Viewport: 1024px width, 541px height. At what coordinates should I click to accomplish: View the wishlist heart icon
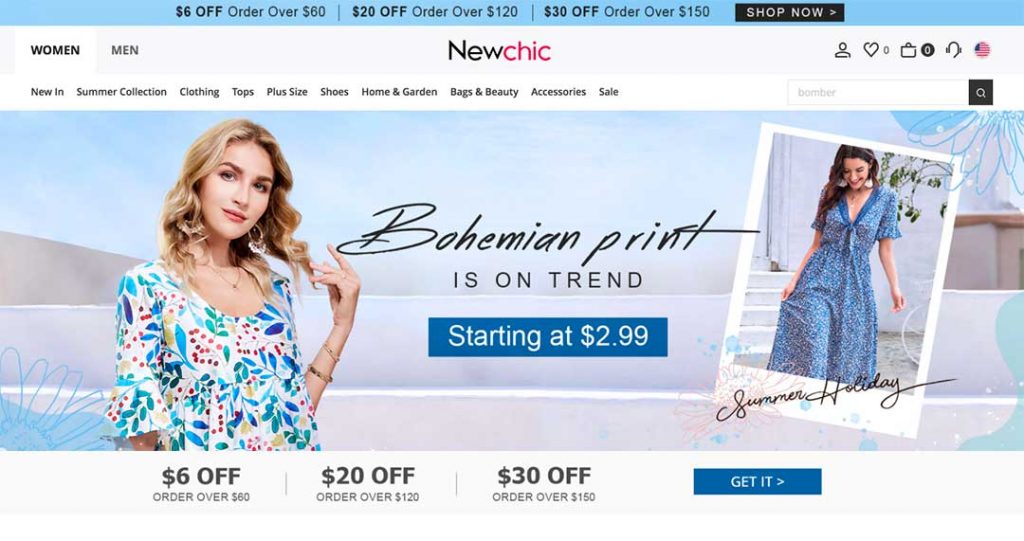(871, 50)
